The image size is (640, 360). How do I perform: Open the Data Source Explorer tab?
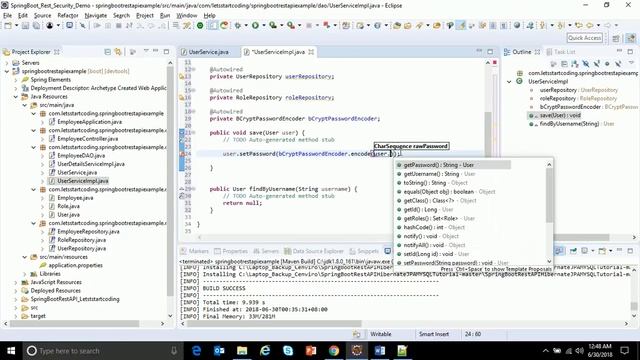coord(314,251)
